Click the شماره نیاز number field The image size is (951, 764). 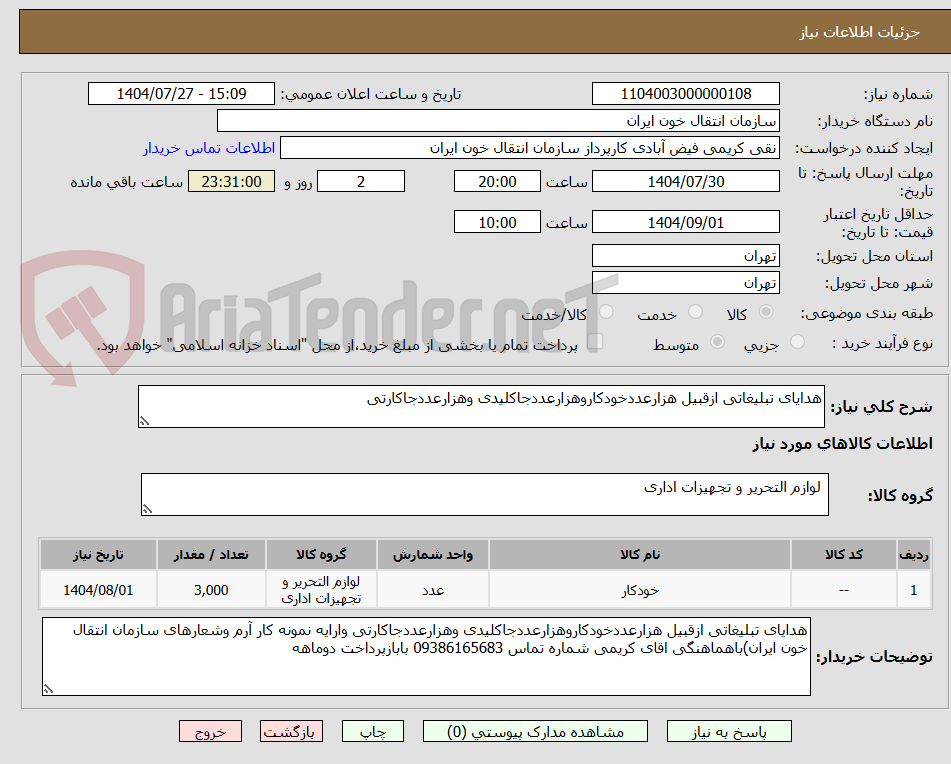pyautogui.click(x=686, y=93)
